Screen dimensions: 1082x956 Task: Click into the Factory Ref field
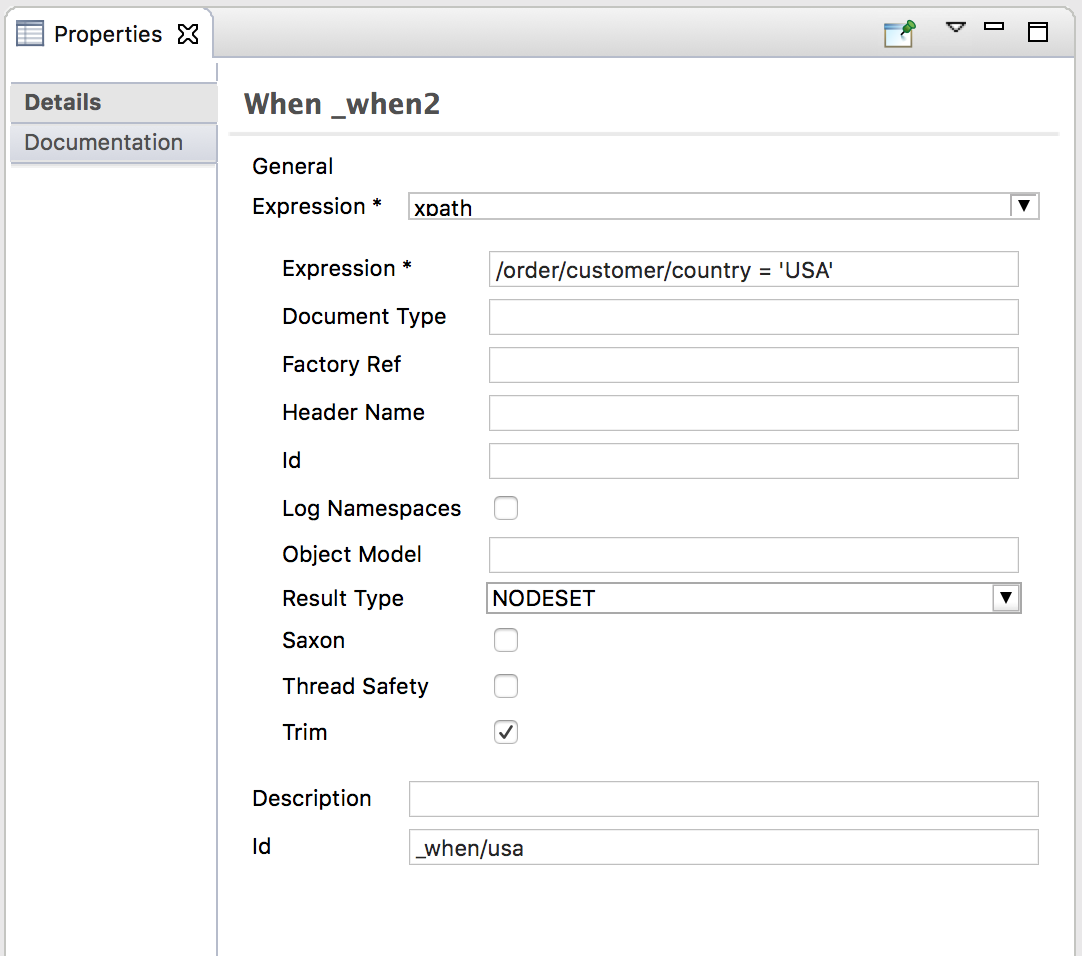(x=753, y=365)
